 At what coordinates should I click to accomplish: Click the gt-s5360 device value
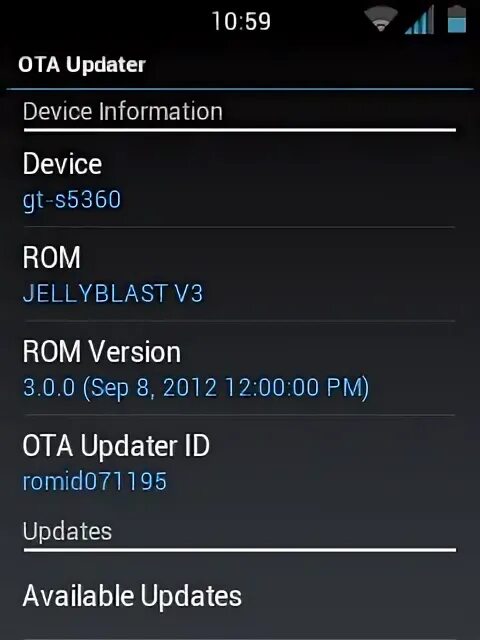point(72,200)
